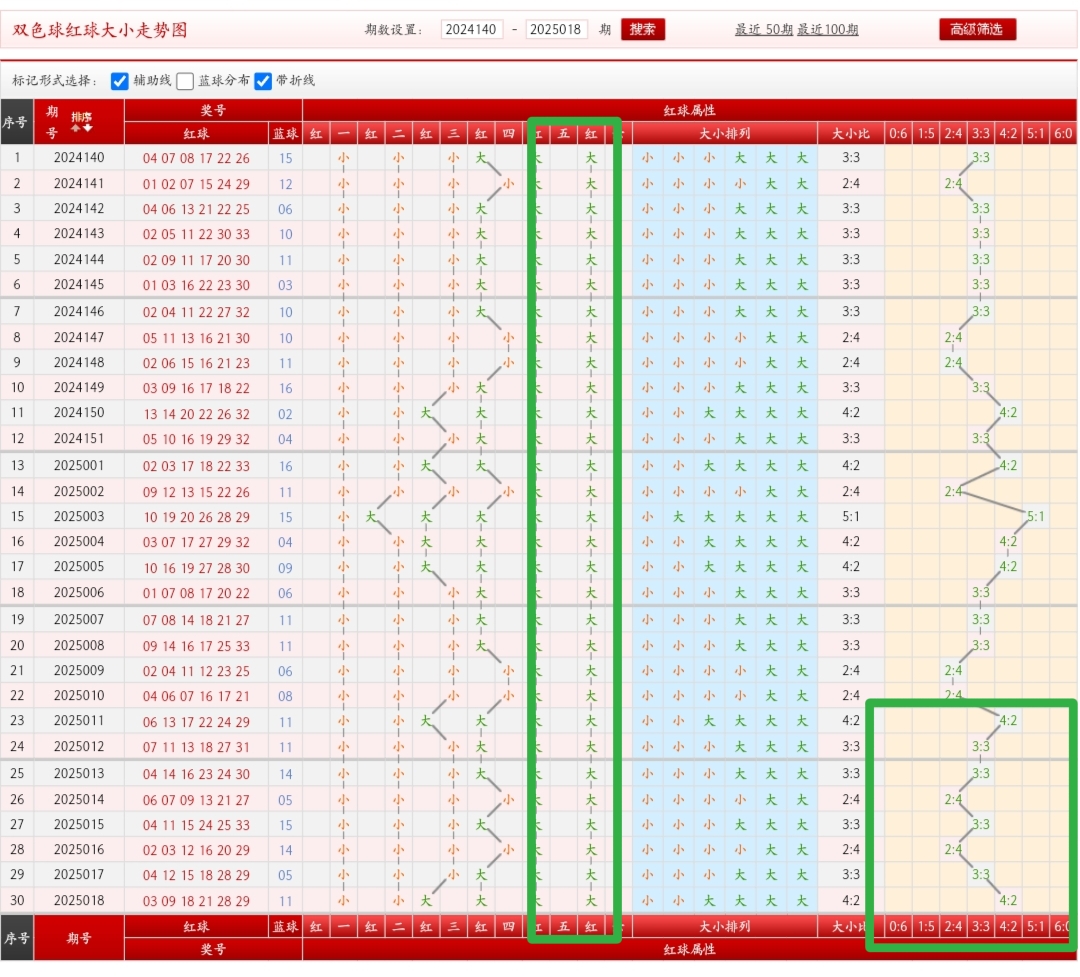Click 大小比 value 4:2 for issue 2025018
The width and height of the screenshot is (1080, 977).
(x=851, y=901)
